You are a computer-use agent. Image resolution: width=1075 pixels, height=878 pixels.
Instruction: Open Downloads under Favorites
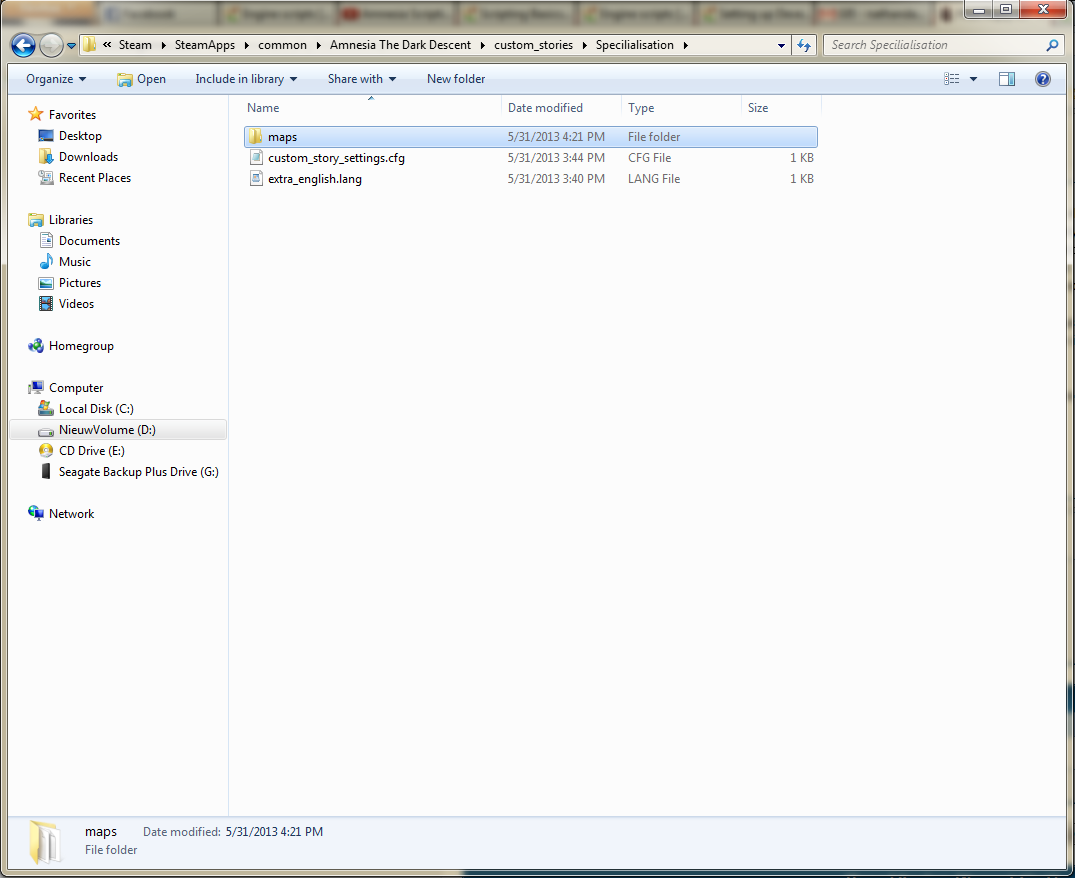(x=88, y=157)
